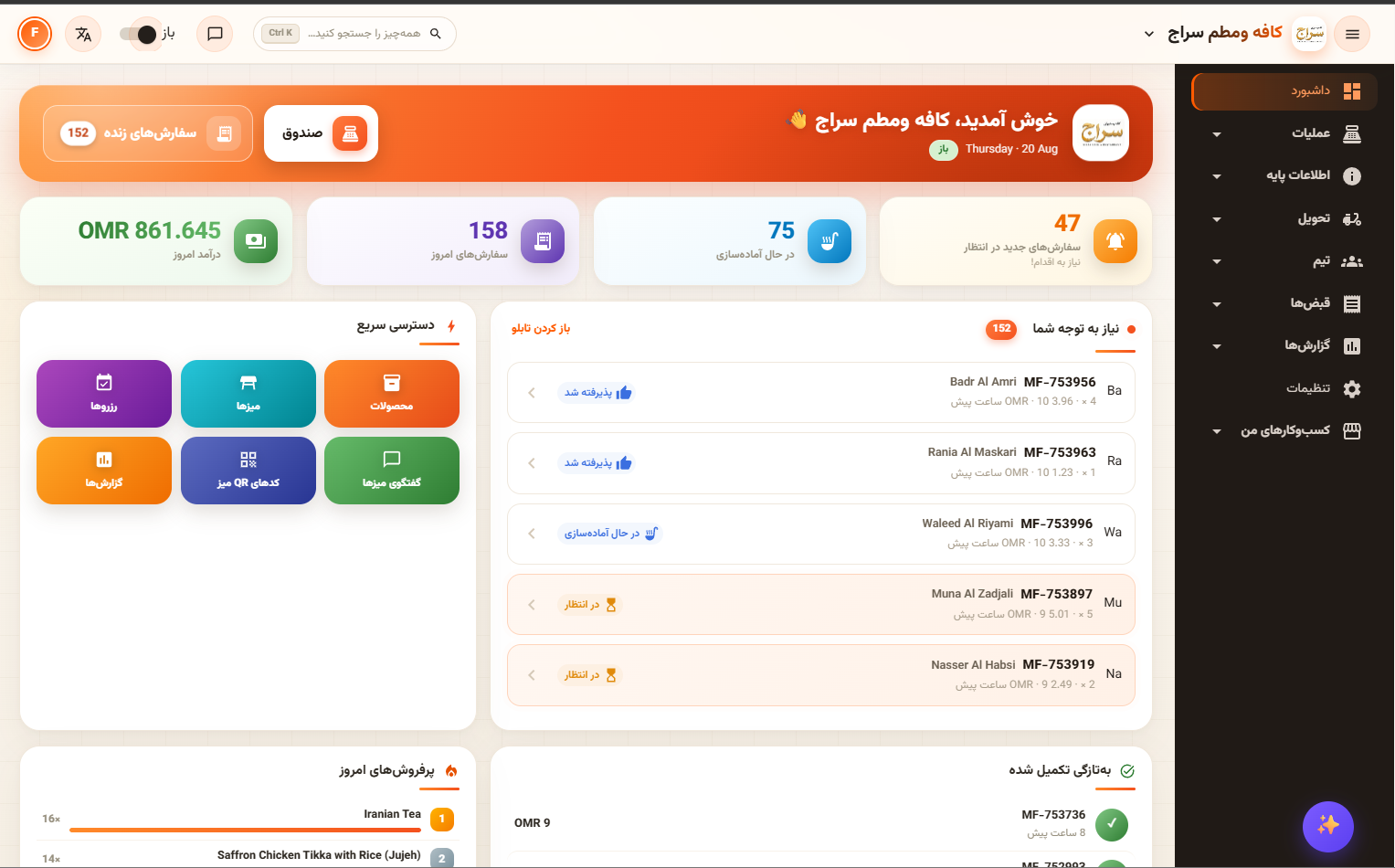Click در حال آماده‌سازی badge for MF-753996
The width and height of the screenshot is (1395, 868).
(610, 534)
